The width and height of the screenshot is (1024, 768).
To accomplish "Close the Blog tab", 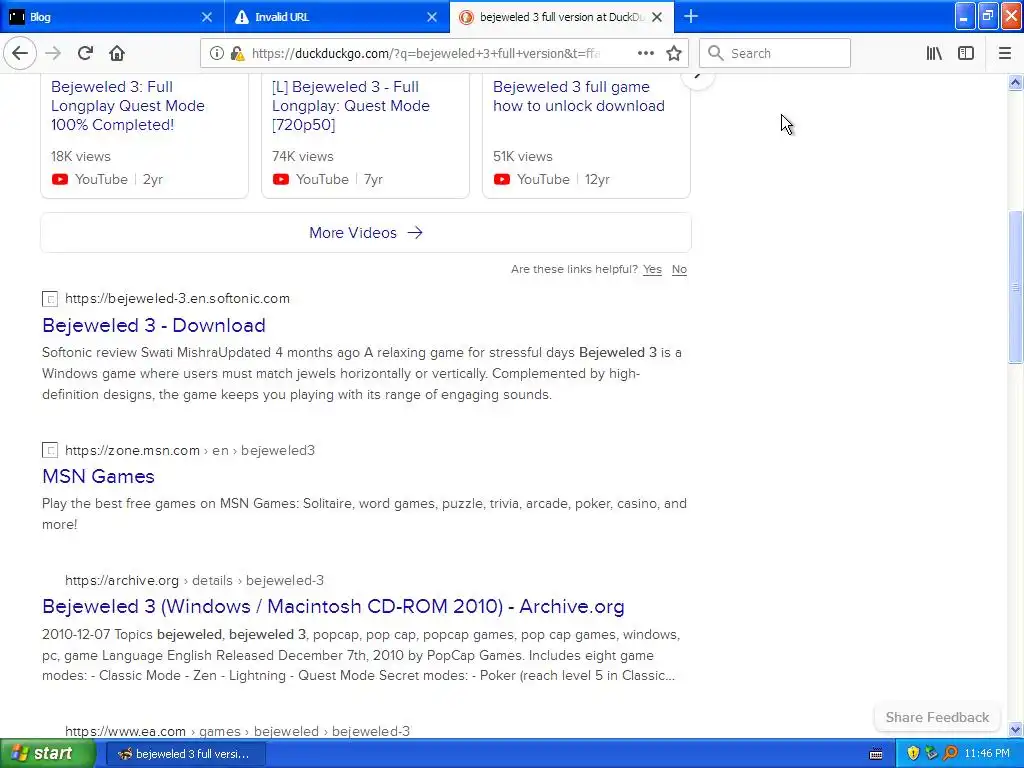I will 206,17.
